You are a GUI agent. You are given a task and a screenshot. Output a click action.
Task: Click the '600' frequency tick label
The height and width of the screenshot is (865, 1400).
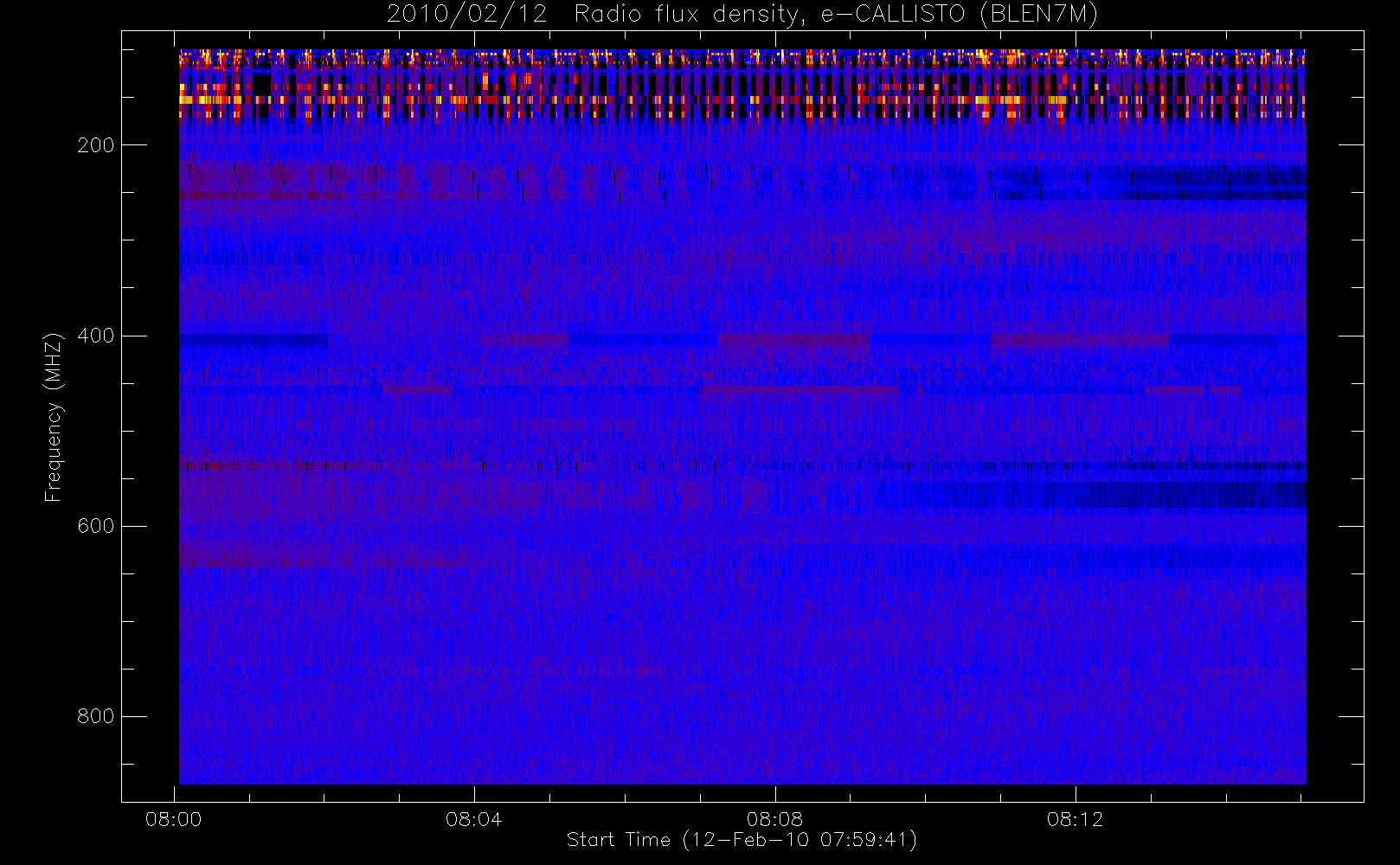tap(95, 526)
